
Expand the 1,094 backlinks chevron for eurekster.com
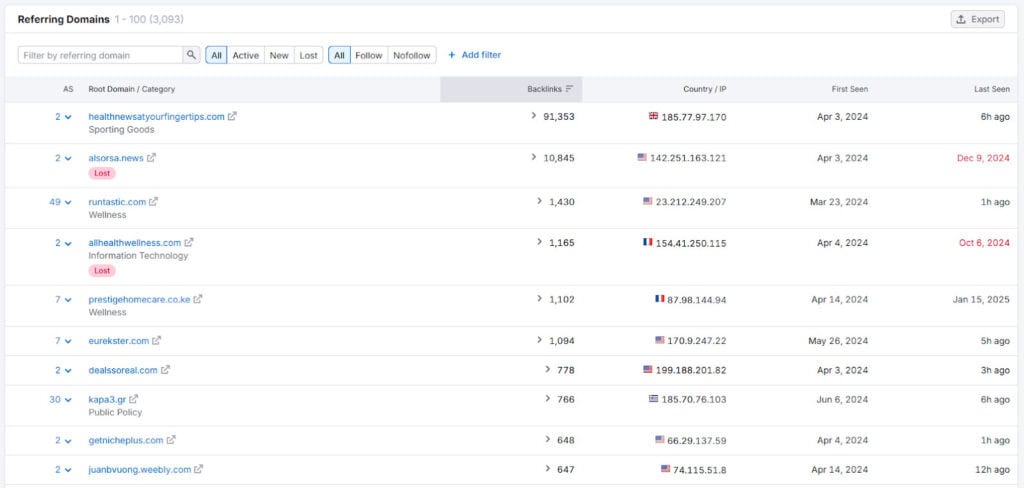[x=539, y=340]
